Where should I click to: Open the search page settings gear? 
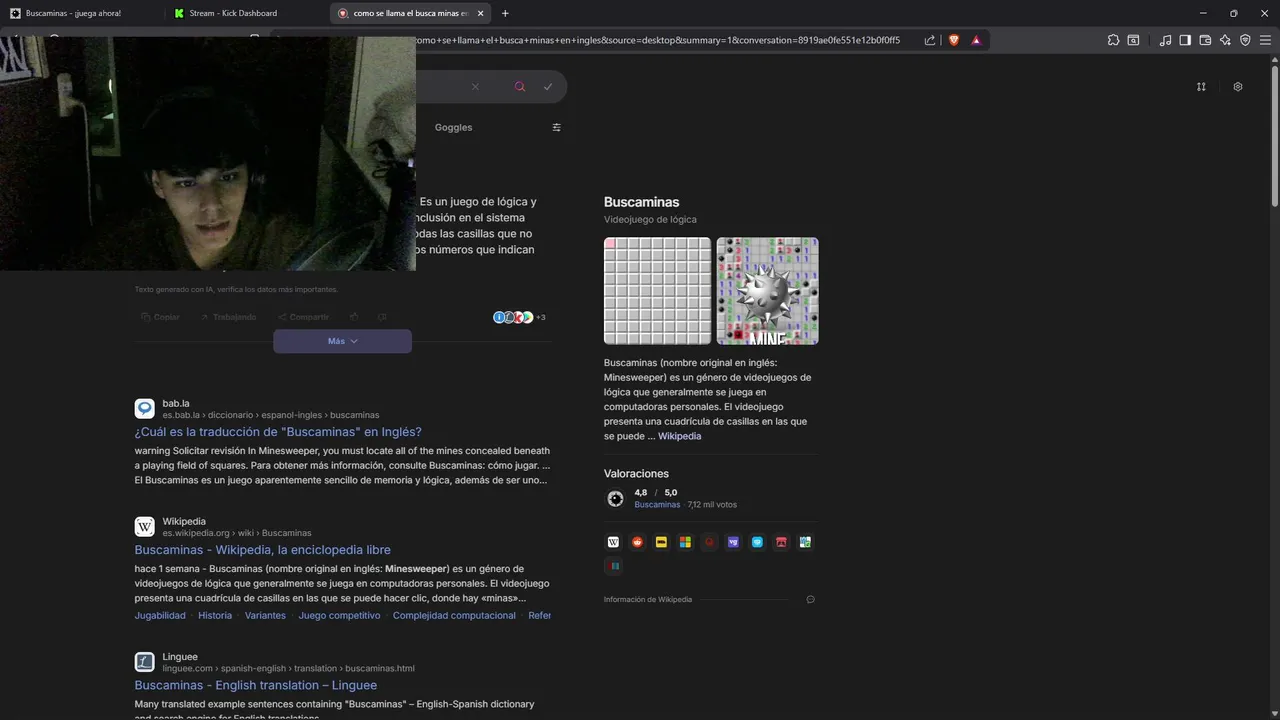tap(1237, 87)
